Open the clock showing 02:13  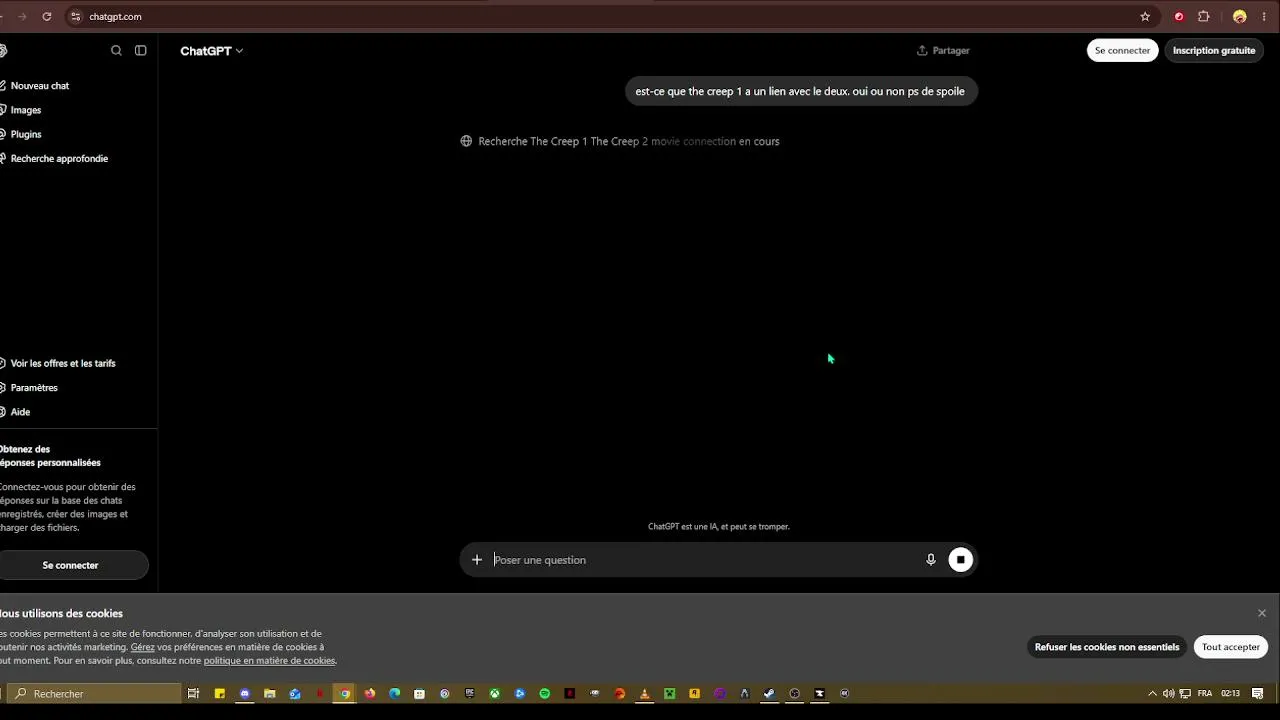(x=1230, y=693)
